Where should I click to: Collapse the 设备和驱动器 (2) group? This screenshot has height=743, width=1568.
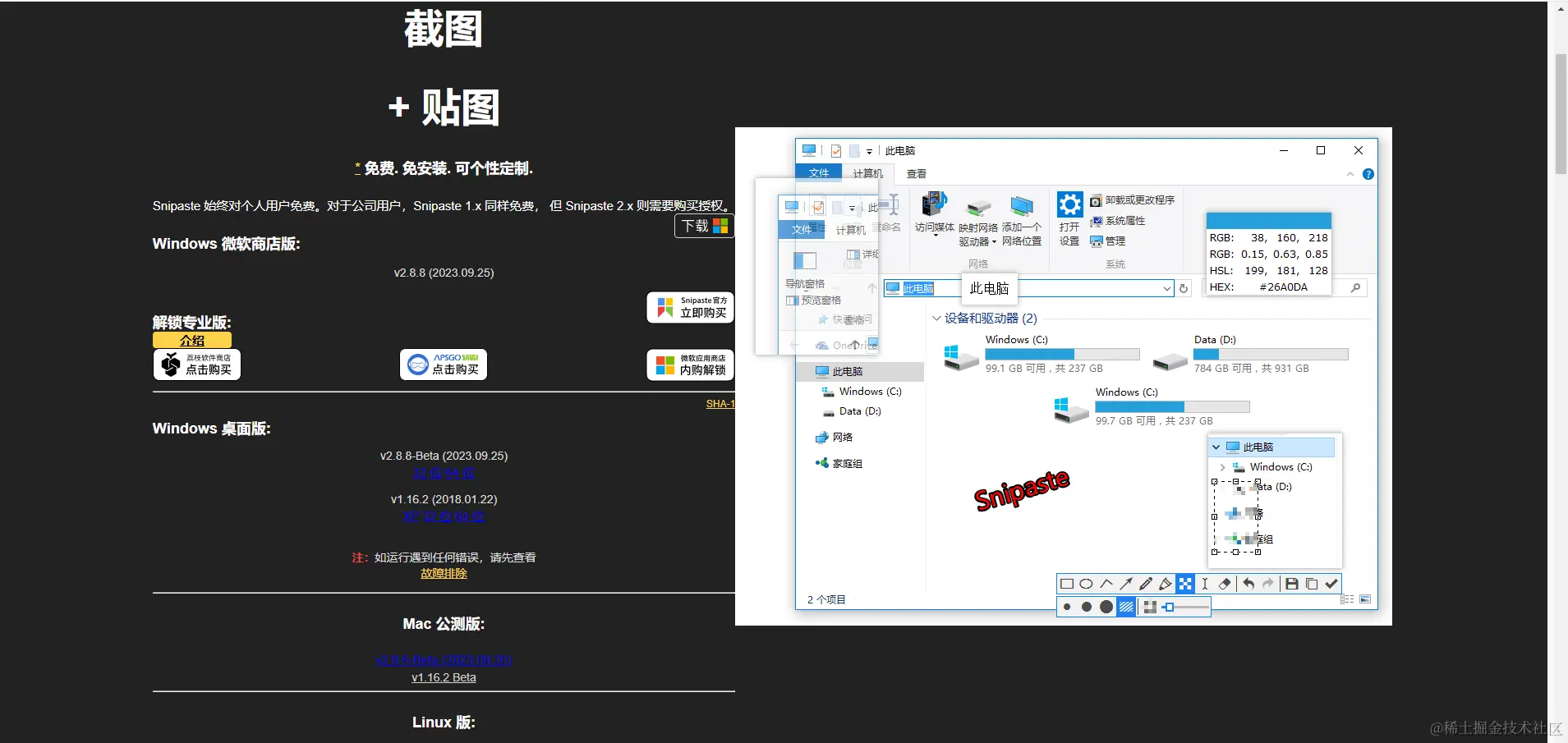pyautogui.click(x=936, y=319)
